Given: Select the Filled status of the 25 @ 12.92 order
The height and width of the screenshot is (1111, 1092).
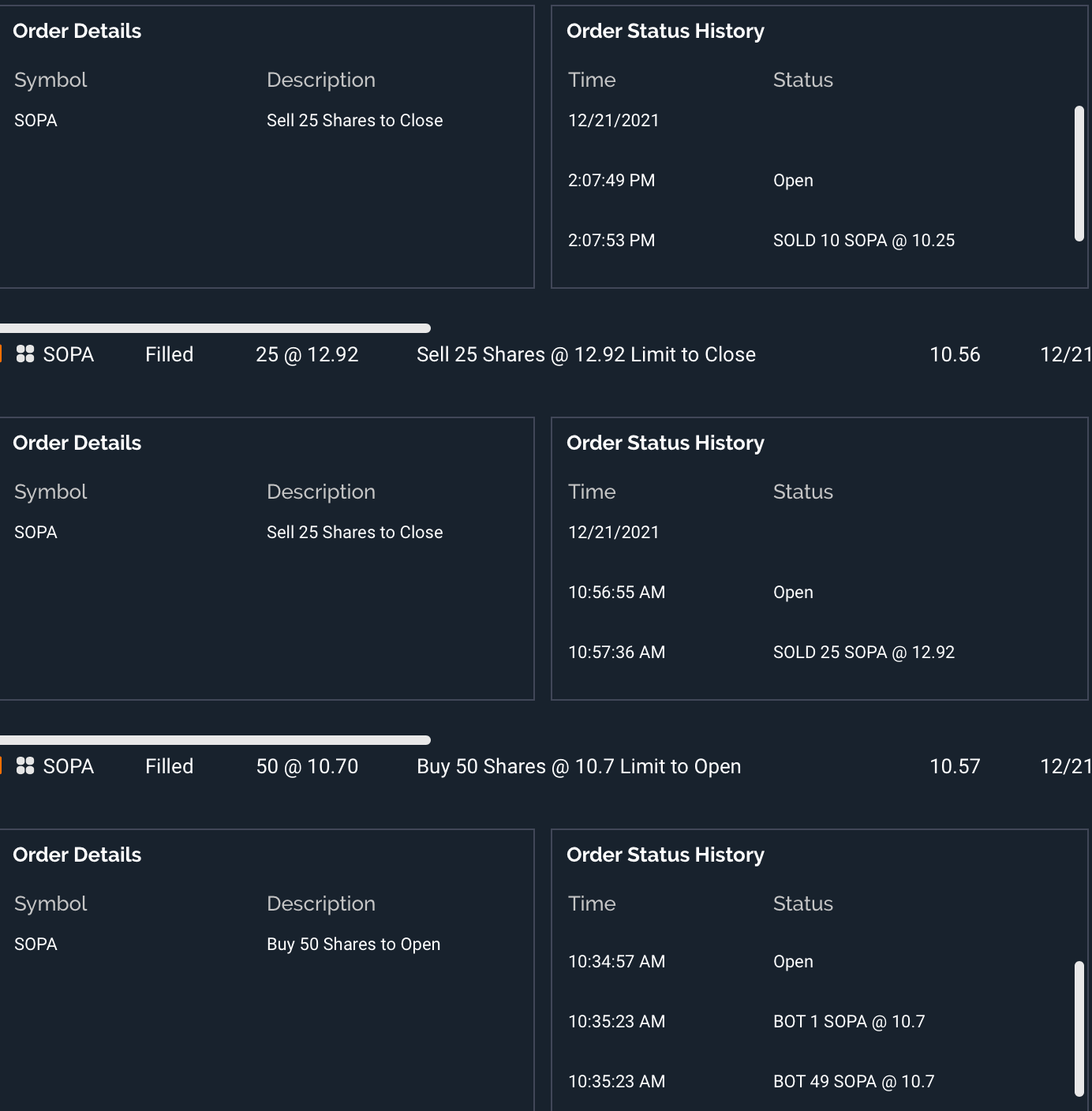Looking at the screenshot, I should coord(169,354).
